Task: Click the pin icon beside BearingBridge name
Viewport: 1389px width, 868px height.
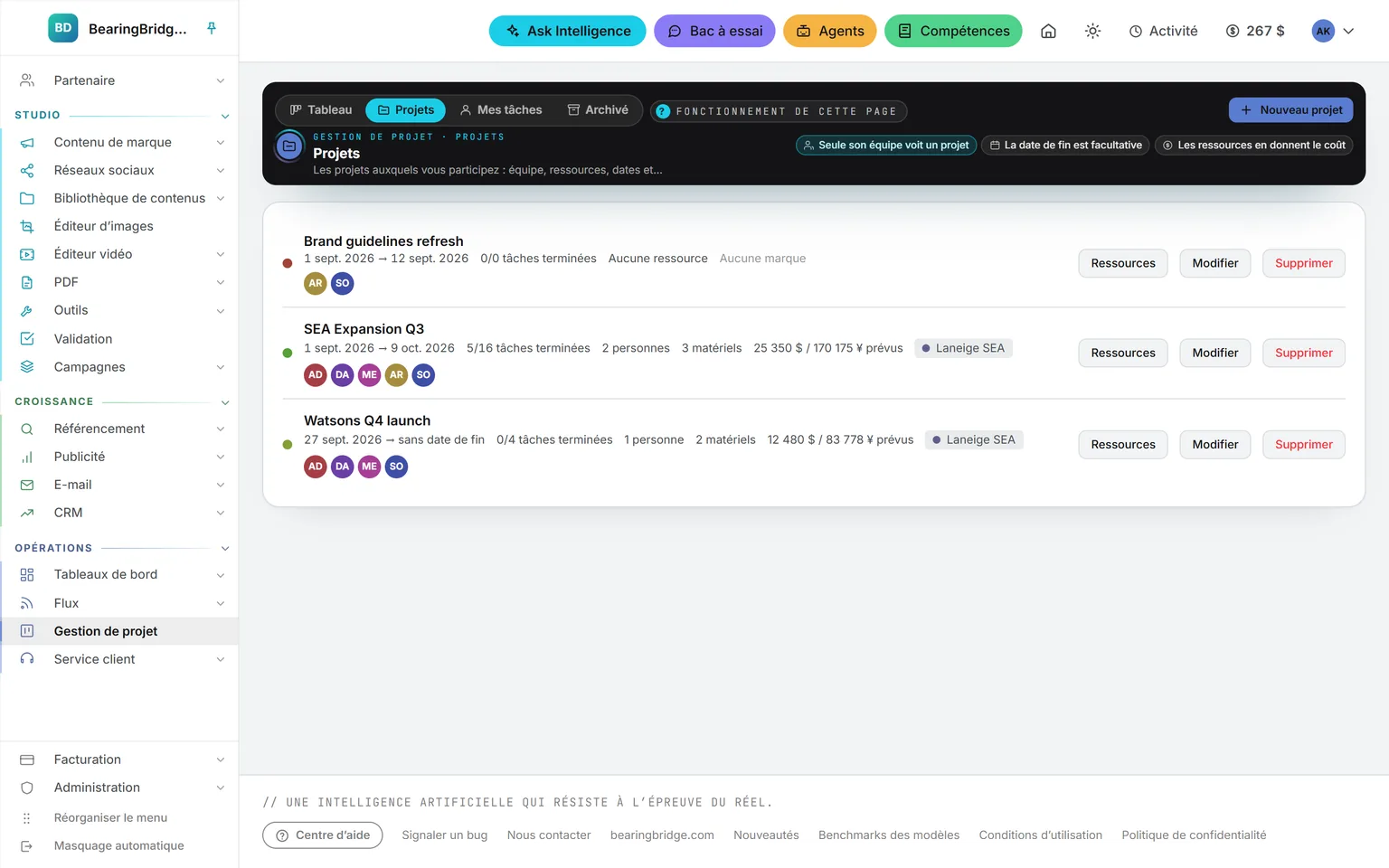Action: [x=212, y=29]
